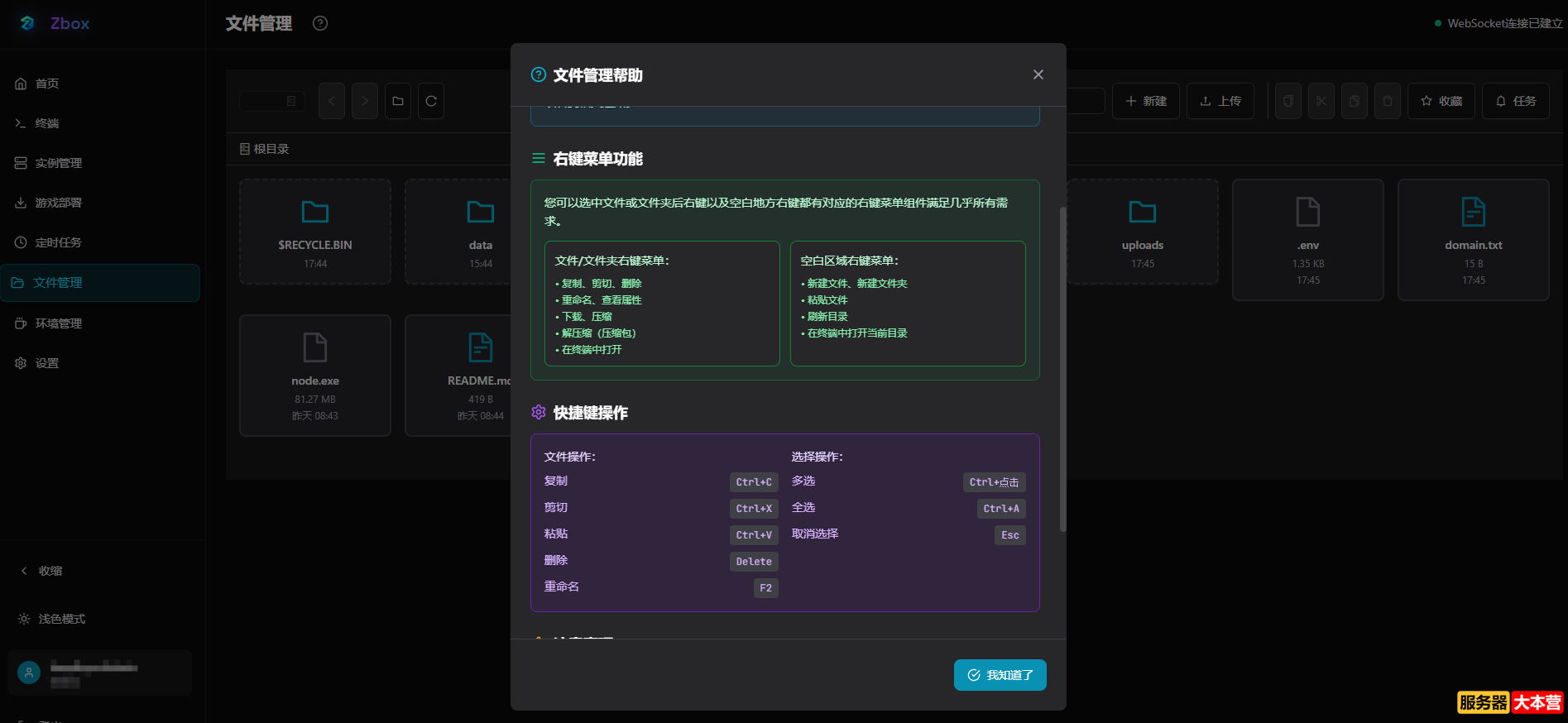
Task: Go forward to the next folder
Action: pos(365,101)
